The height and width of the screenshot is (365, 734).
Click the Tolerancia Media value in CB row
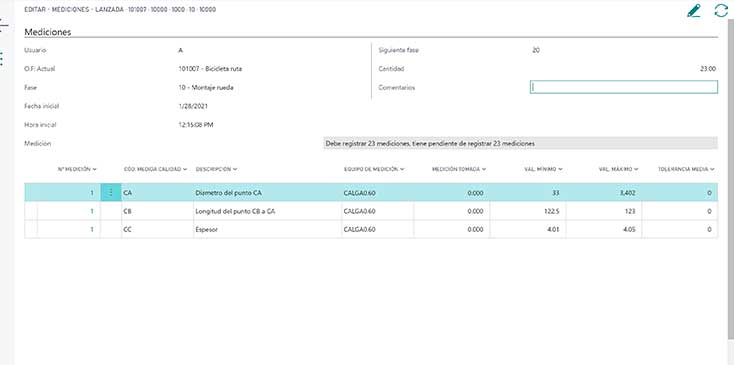click(679, 211)
